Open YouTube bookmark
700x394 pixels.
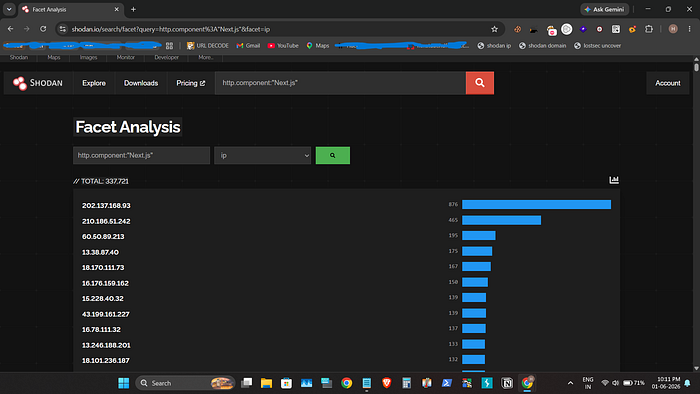click(283, 46)
